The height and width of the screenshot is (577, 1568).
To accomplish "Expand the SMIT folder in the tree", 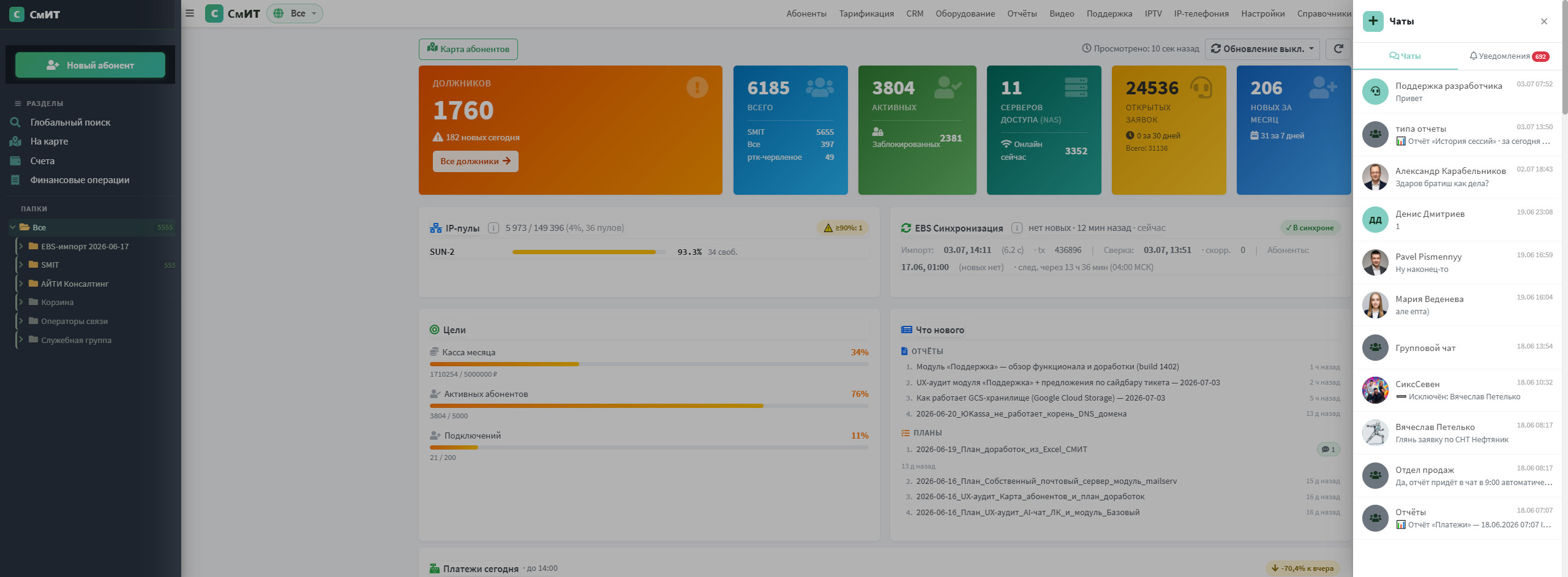I will pos(21,265).
